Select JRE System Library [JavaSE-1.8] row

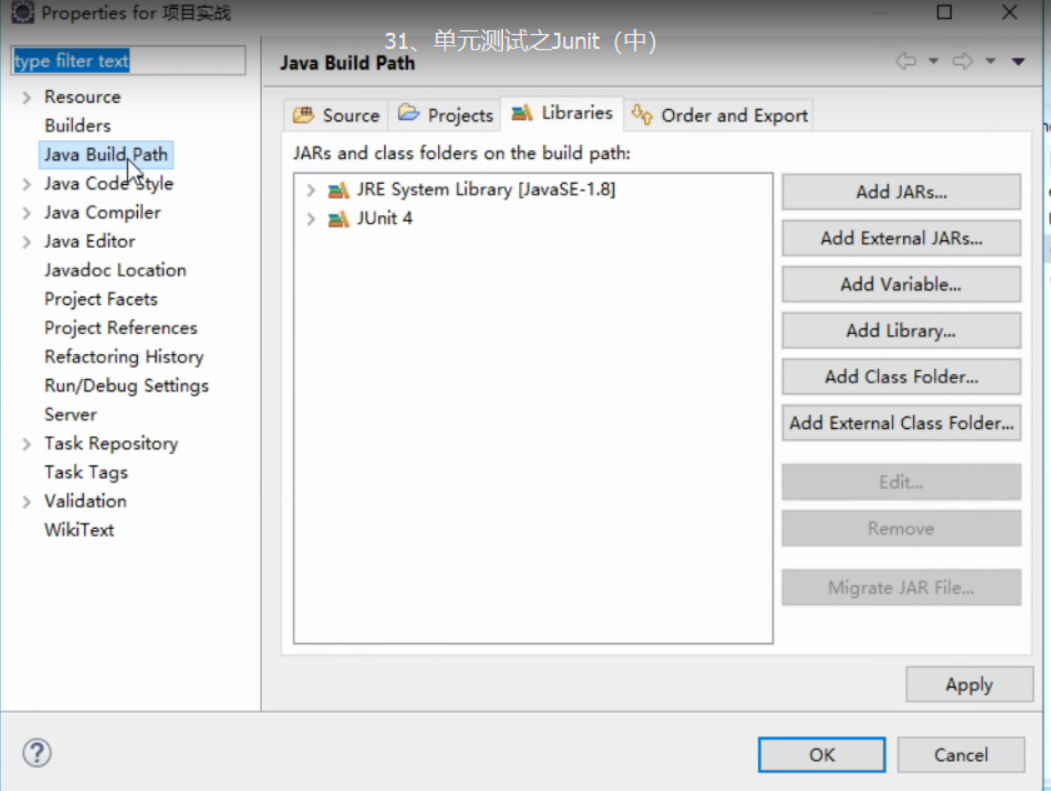click(x=486, y=190)
